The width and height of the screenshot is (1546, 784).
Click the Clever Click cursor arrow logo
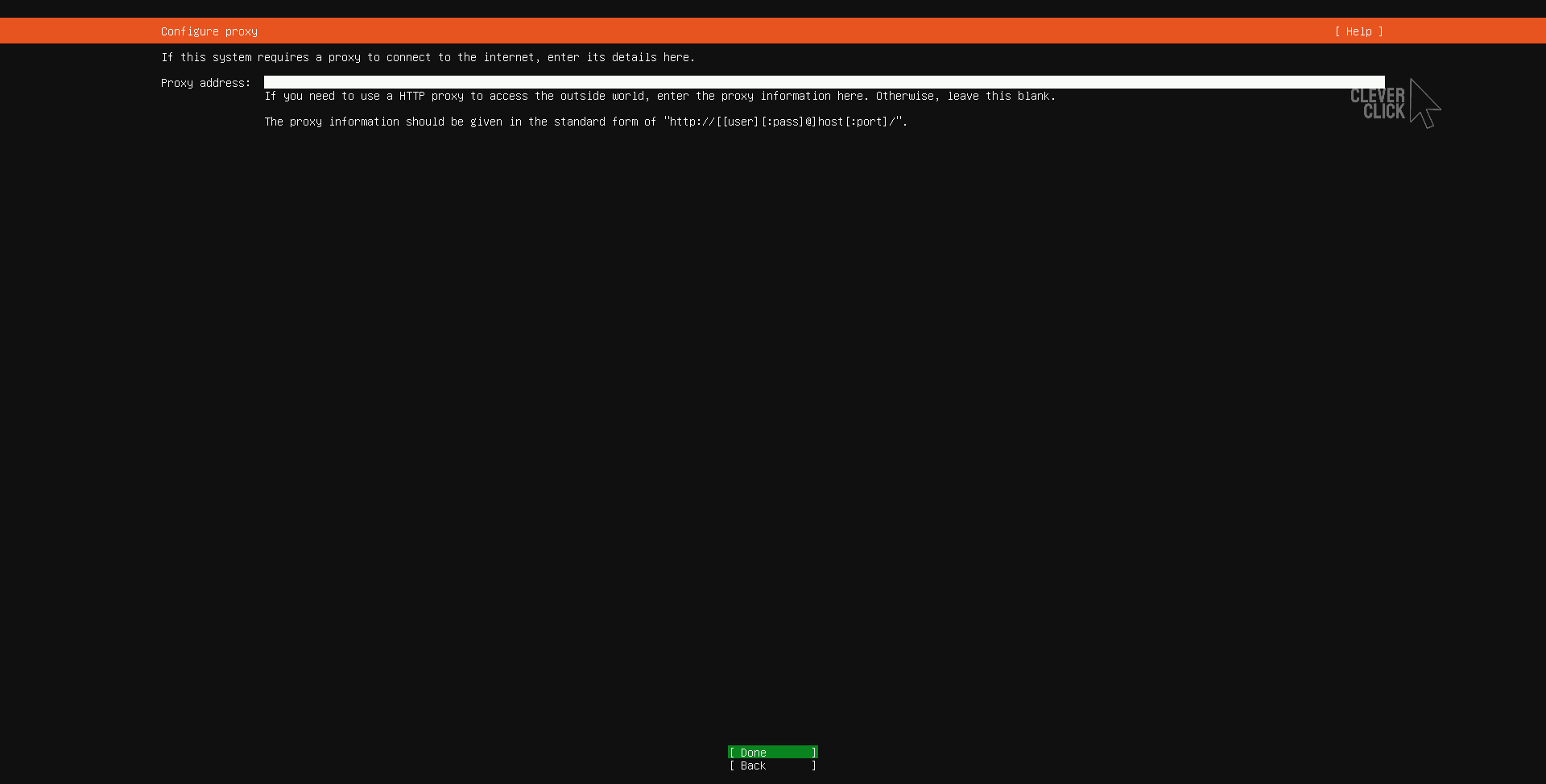[x=1424, y=104]
